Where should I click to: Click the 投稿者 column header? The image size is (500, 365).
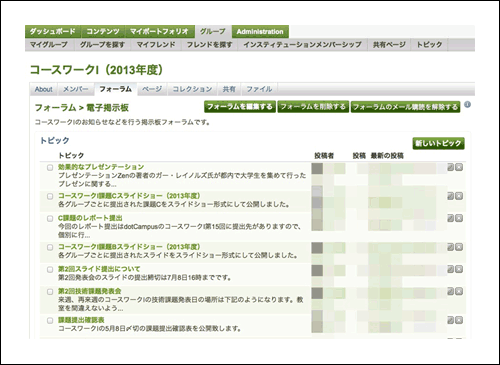324,156
